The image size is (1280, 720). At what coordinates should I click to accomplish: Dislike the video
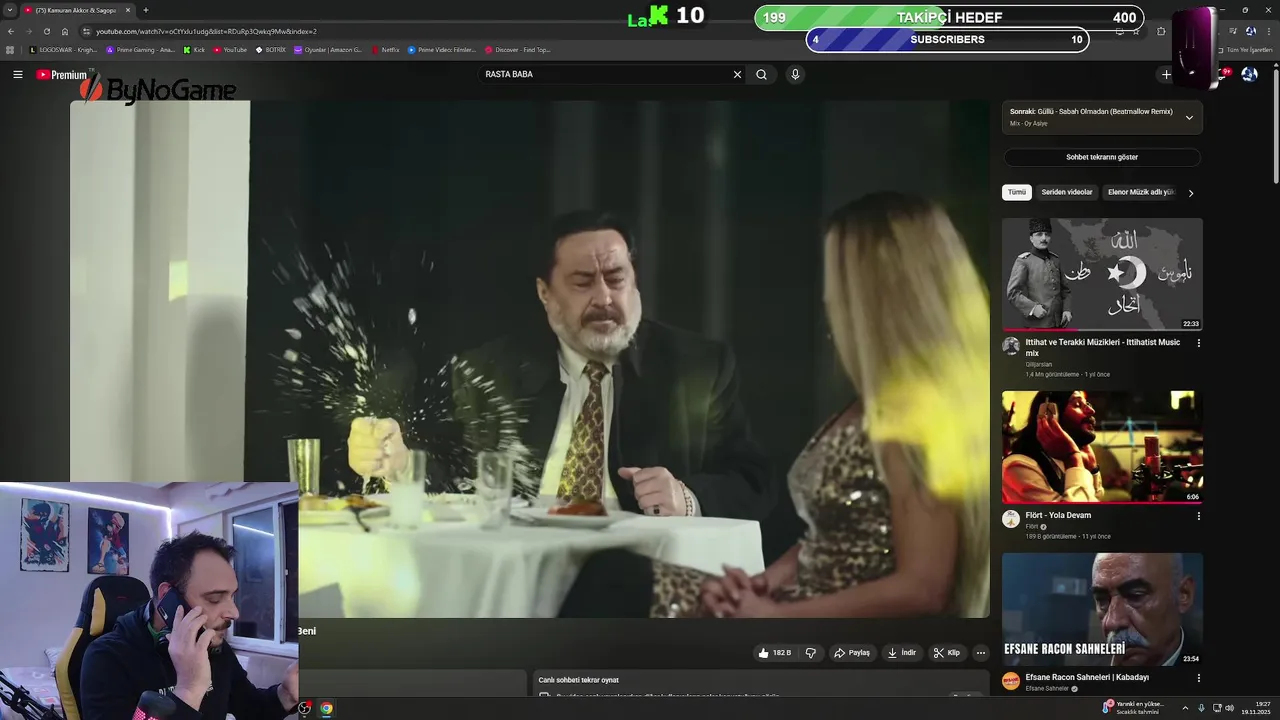point(811,653)
